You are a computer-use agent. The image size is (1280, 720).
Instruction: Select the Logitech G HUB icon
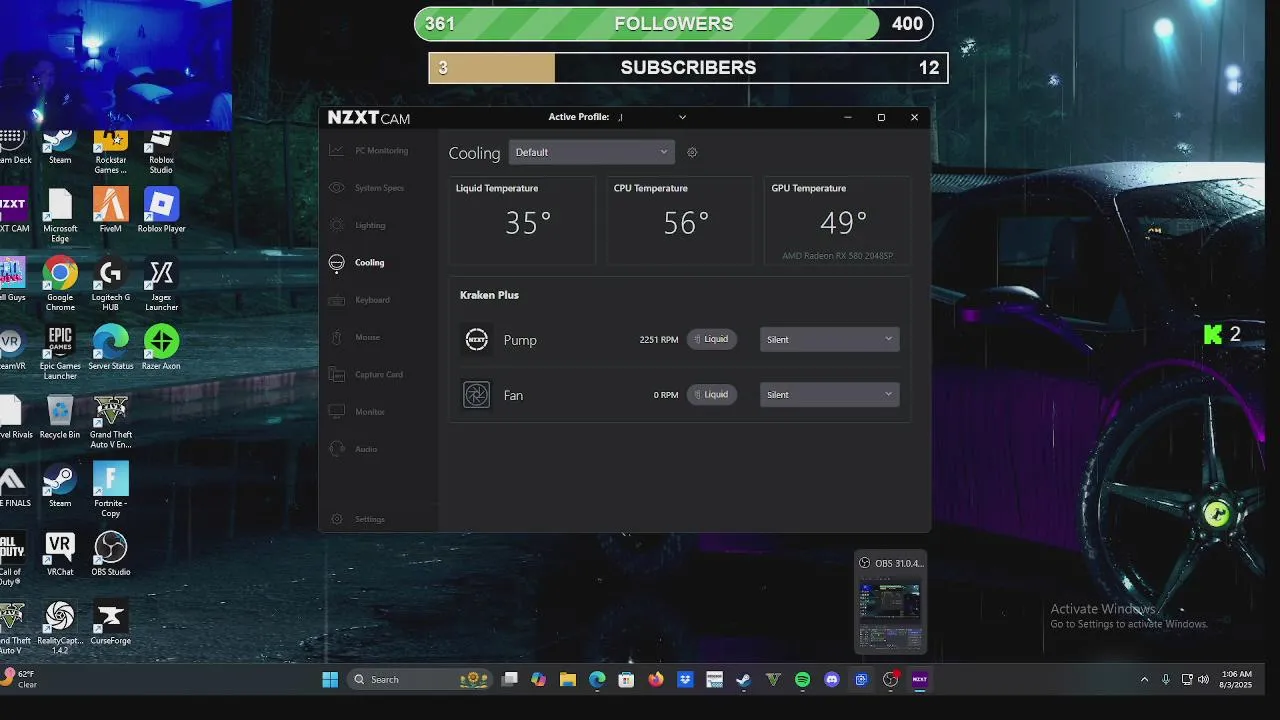(111, 285)
